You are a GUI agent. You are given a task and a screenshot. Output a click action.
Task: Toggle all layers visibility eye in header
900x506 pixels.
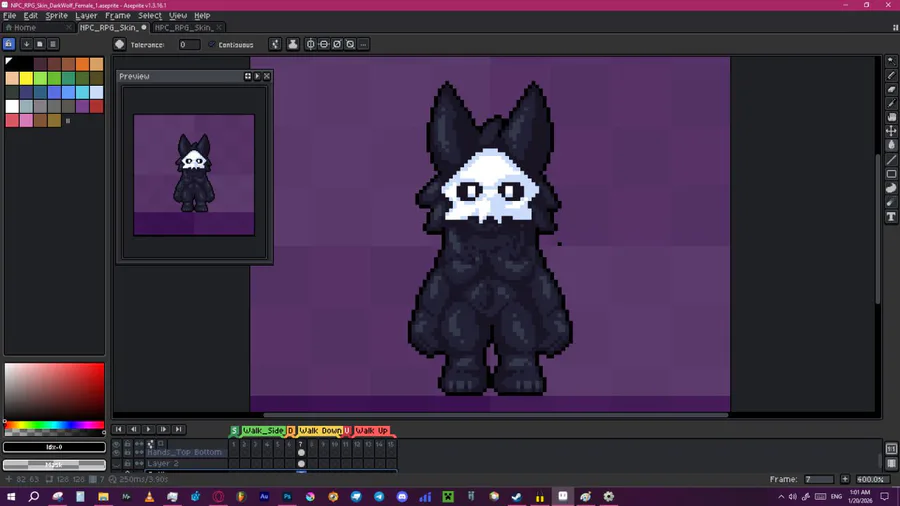pos(117,443)
